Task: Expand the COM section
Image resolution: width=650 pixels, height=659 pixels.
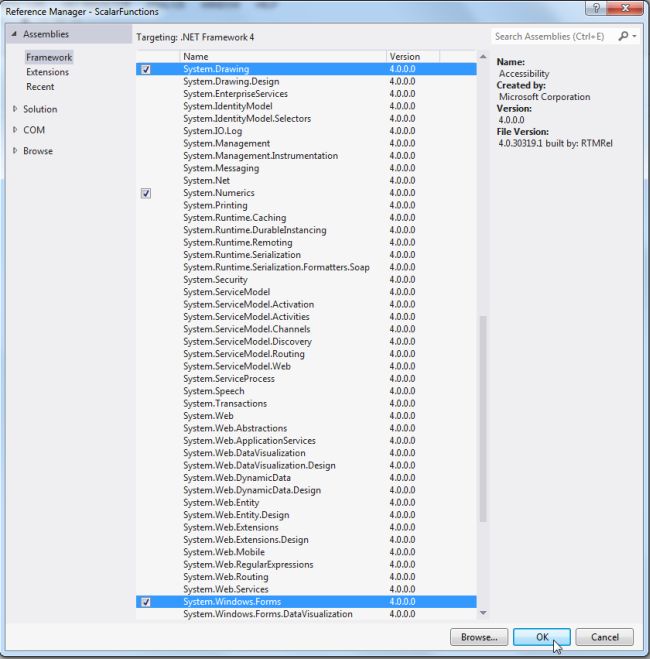Action: 15,130
